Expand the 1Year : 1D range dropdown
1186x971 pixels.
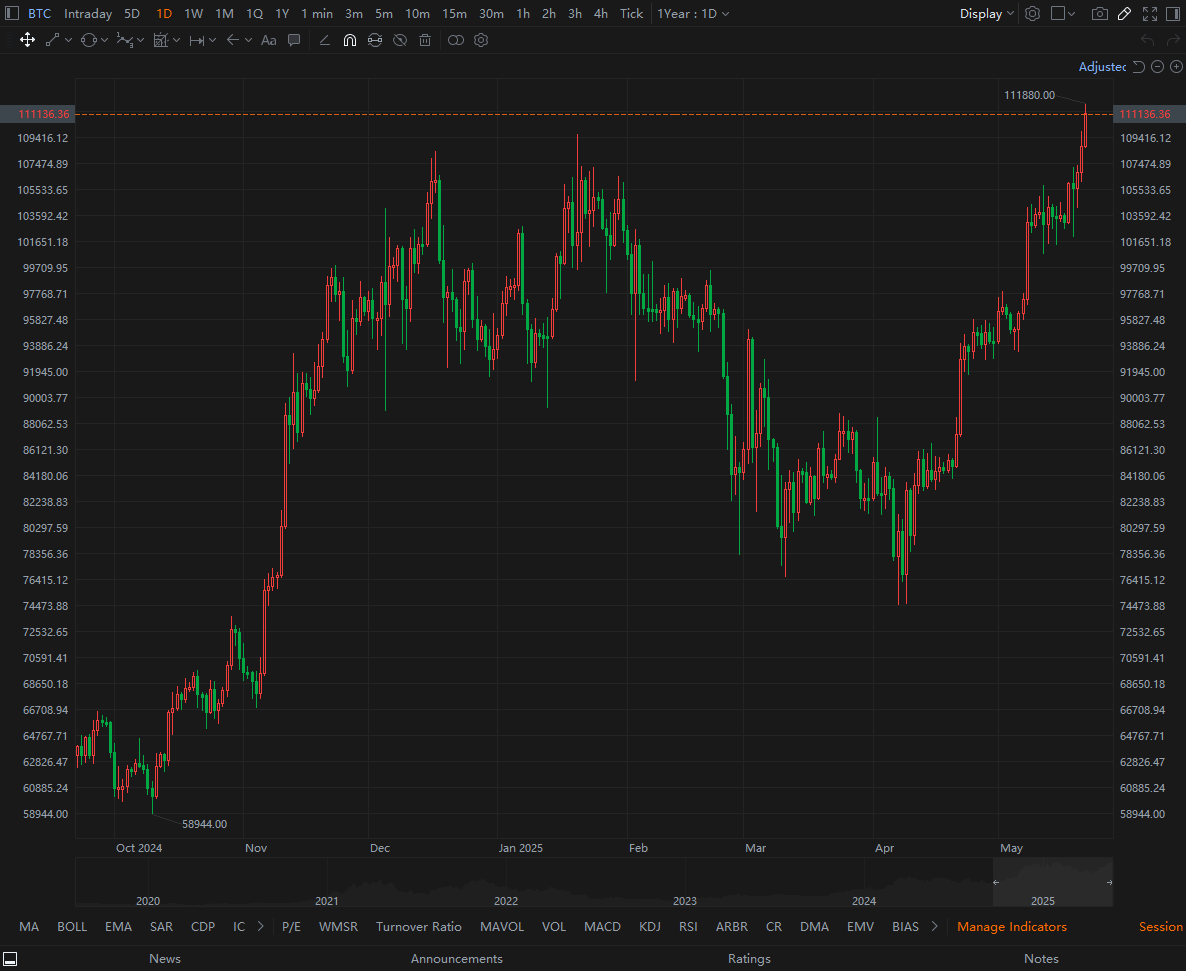coord(693,14)
